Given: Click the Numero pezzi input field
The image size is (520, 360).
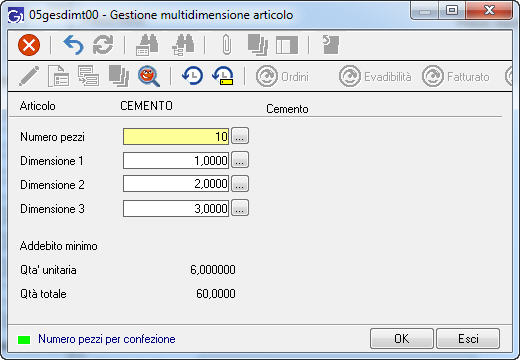Looking at the screenshot, I should (x=176, y=137).
